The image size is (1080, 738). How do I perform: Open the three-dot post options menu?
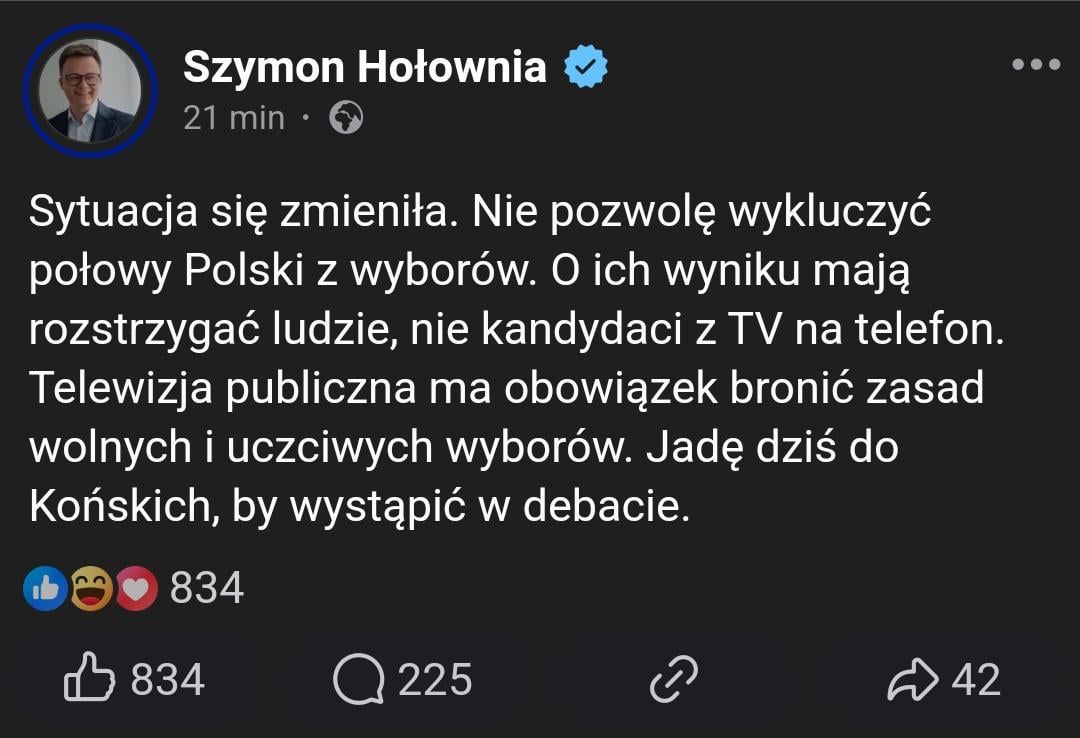[x=1036, y=64]
